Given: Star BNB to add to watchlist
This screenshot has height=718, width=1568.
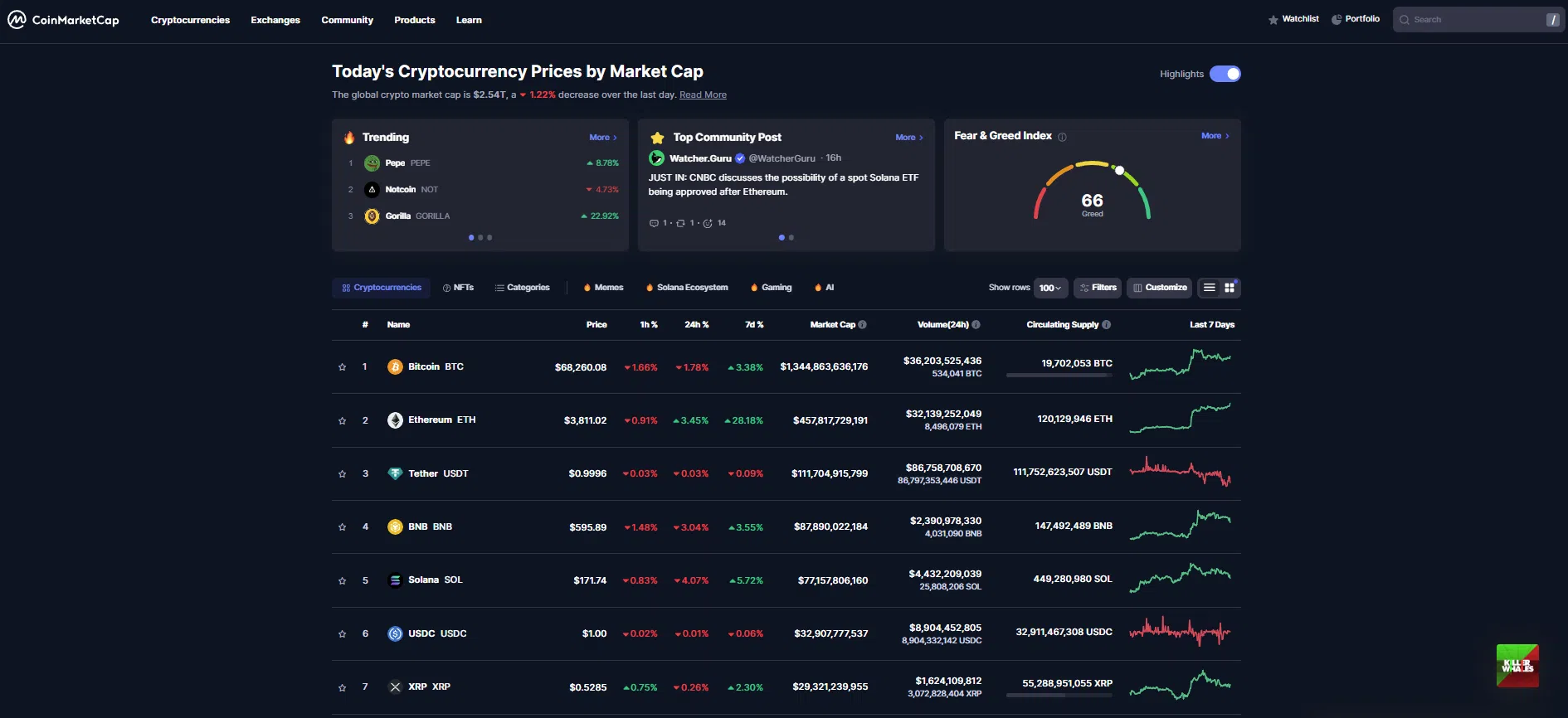Looking at the screenshot, I should click(x=342, y=527).
